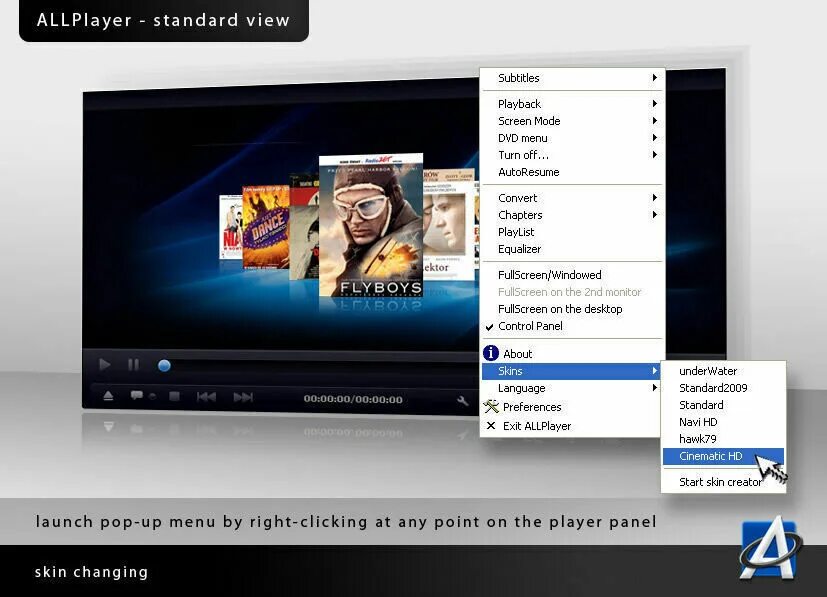Choose FullScreen on the desktop
The width and height of the screenshot is (827, 597).
point(573,309)
